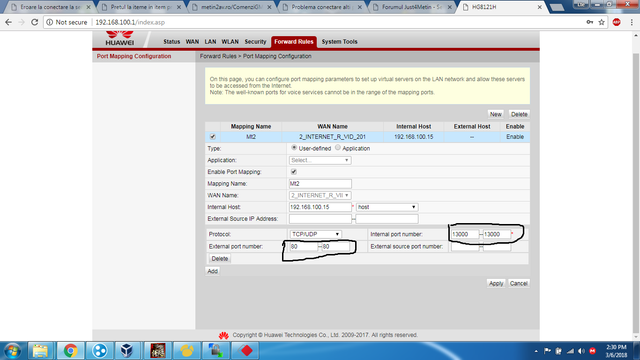This screenshot has width=640, height=360.
Task: Open the WLAN menu
Action: tap(230, 42)
